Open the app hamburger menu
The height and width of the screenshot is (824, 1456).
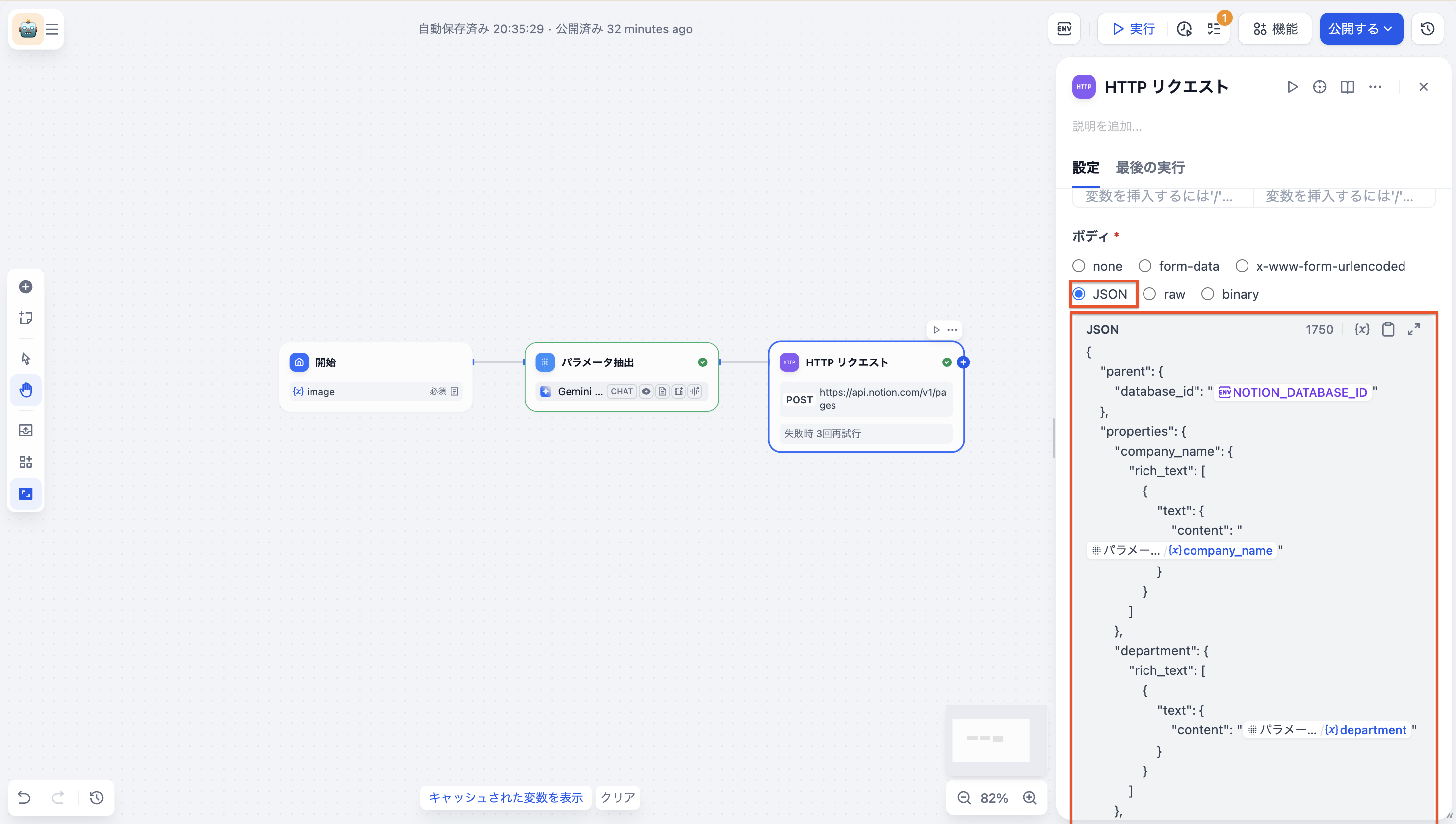(x=52, y=29)
